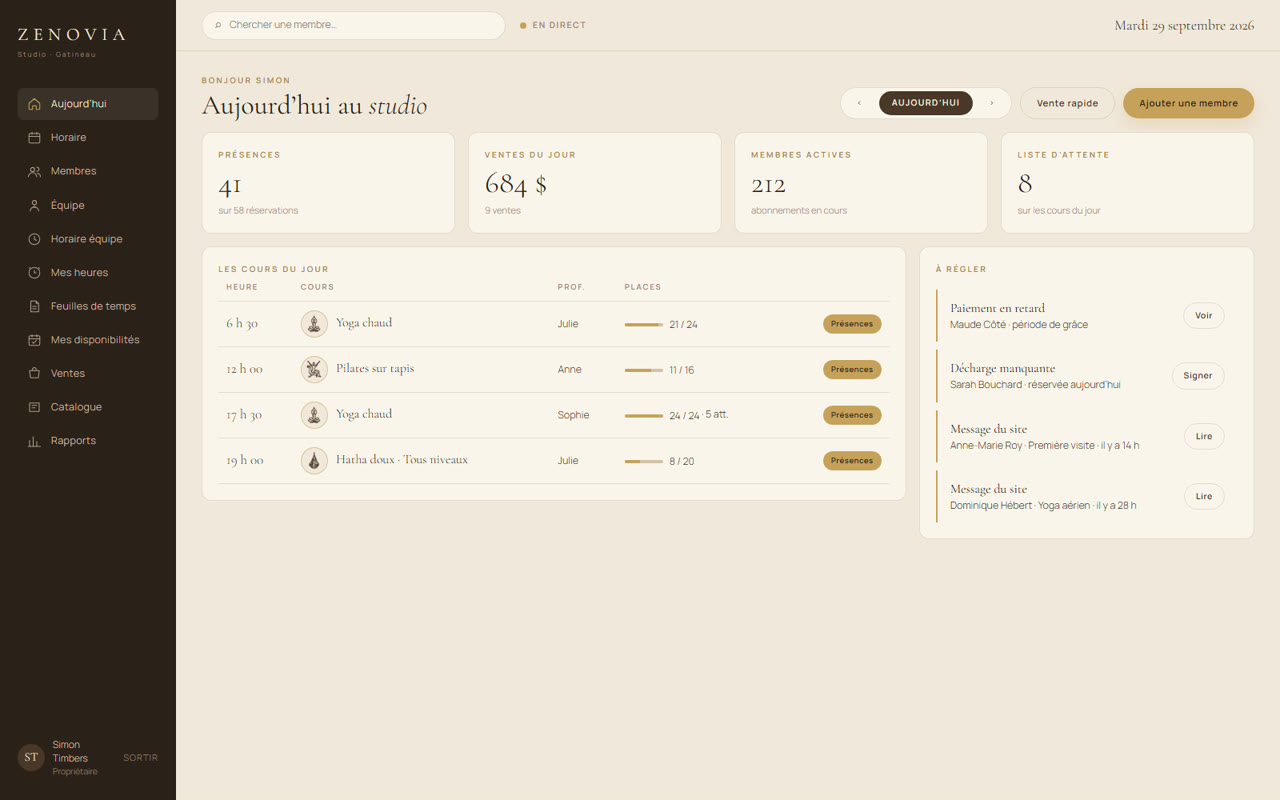Click the home icon beside Aujourd'hui

coord(34,104)
